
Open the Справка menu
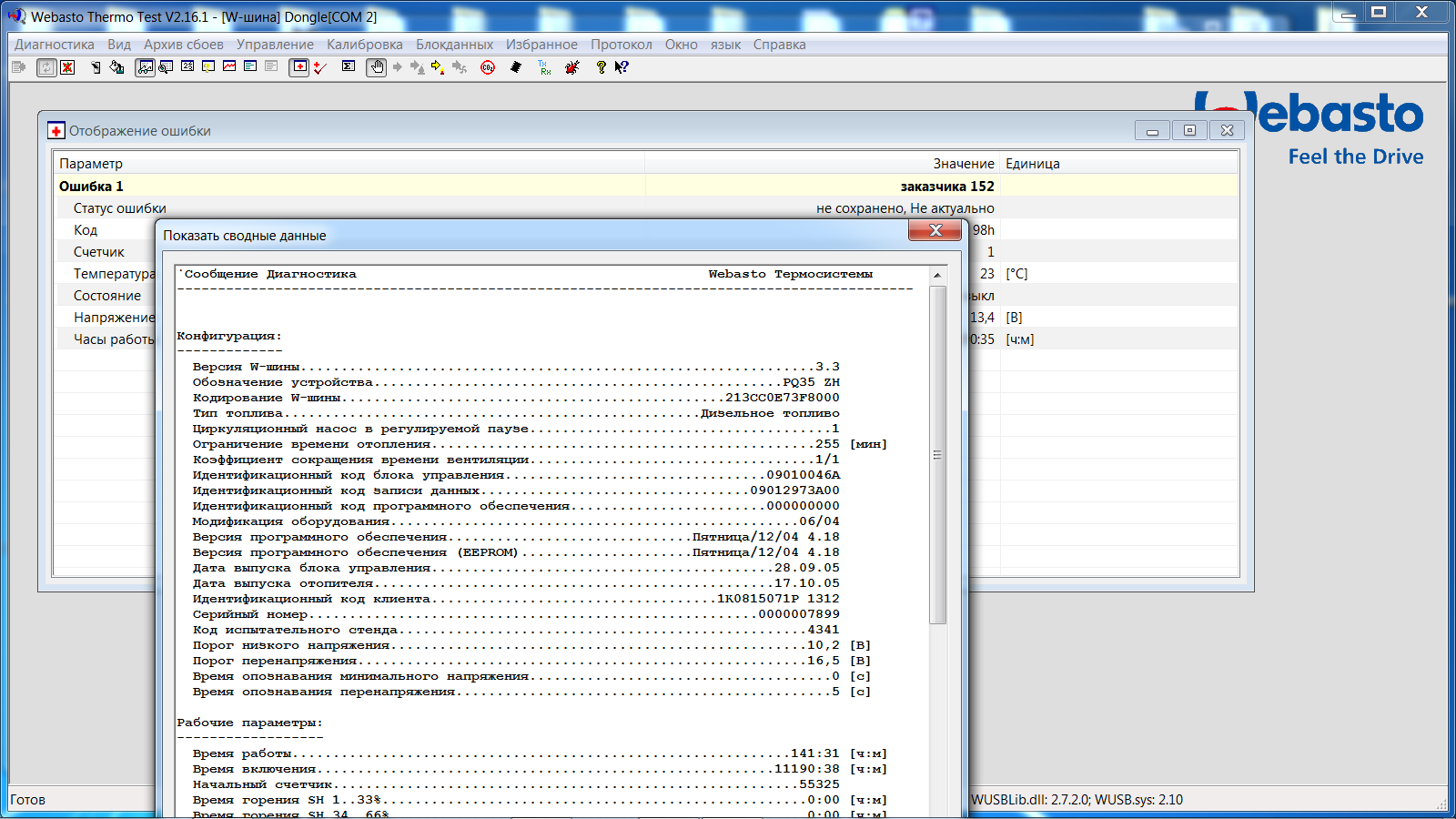[780, 45]
